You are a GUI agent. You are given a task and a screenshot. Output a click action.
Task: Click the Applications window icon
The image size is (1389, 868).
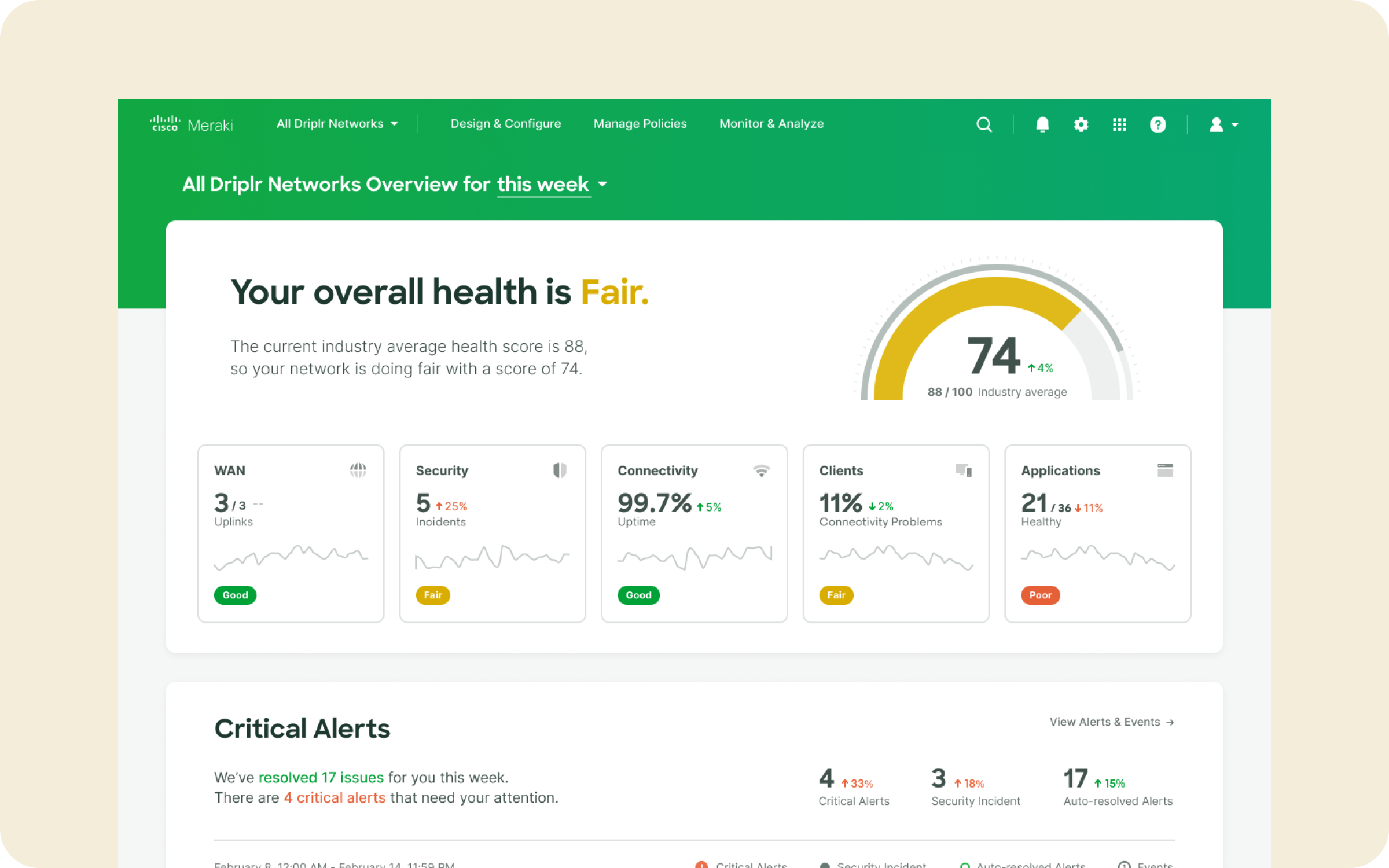1165,470
